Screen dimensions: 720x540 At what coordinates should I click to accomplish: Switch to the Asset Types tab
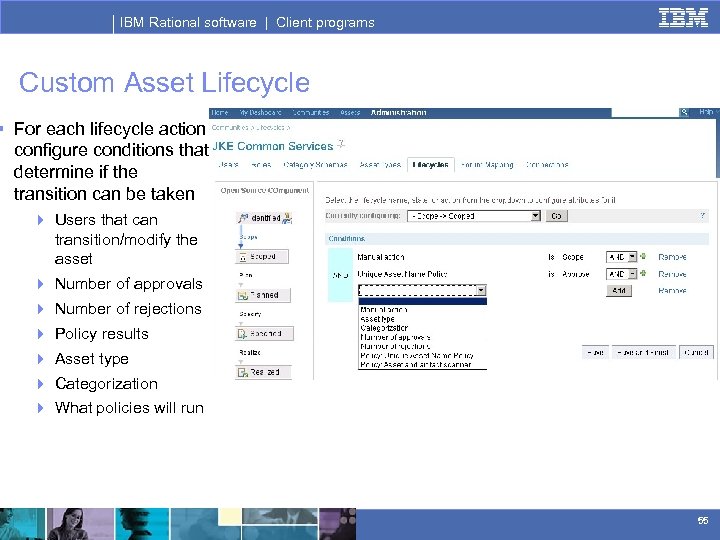pos(380,165)
